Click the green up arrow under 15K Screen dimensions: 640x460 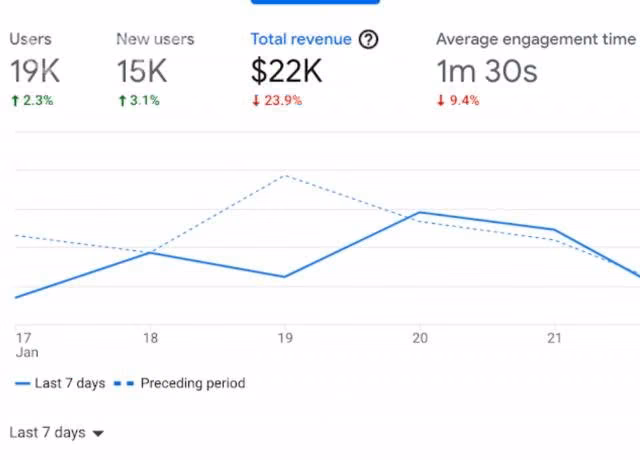[x=122, y=100]
